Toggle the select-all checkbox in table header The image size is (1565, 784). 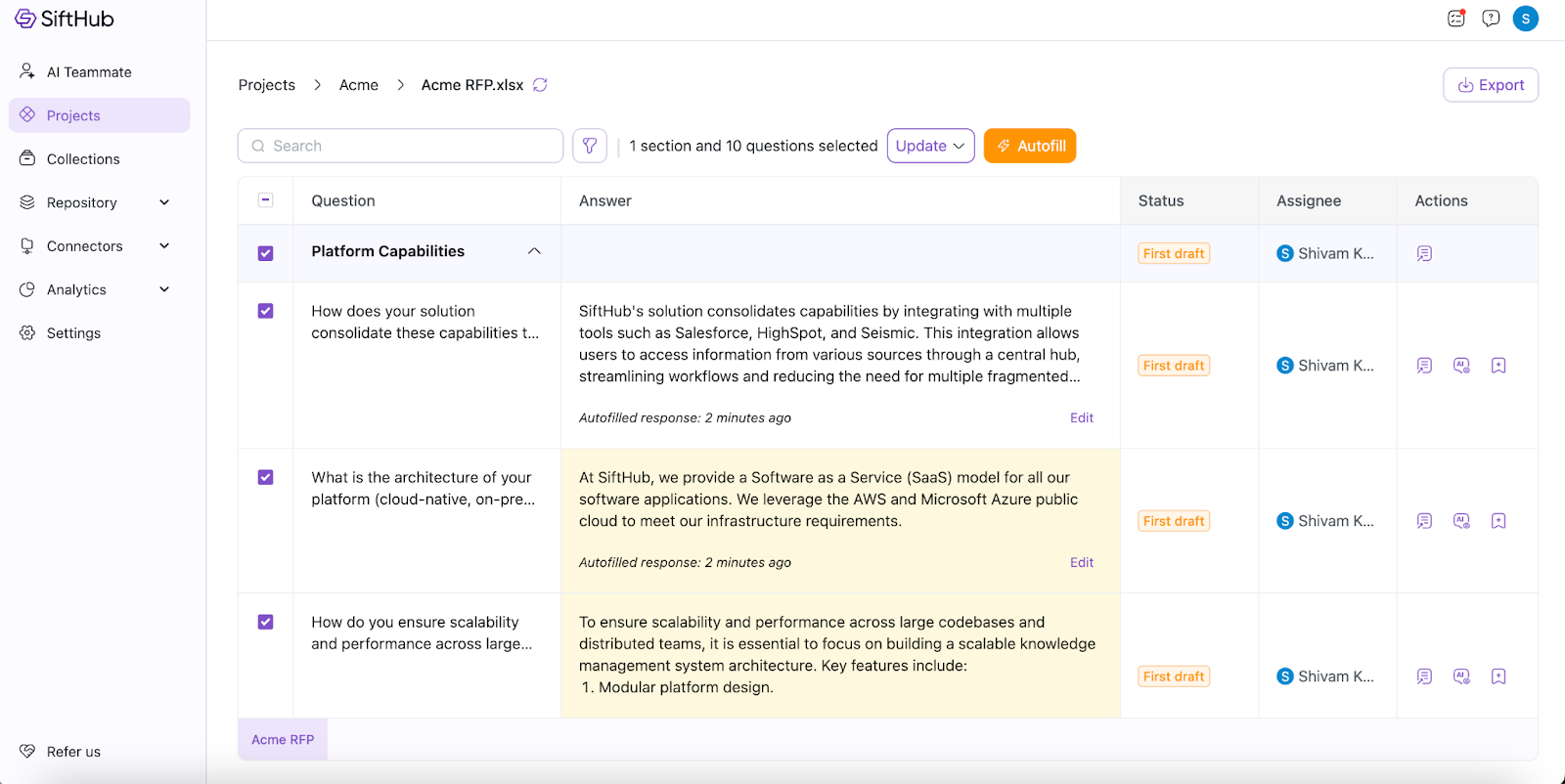(265, 200)
